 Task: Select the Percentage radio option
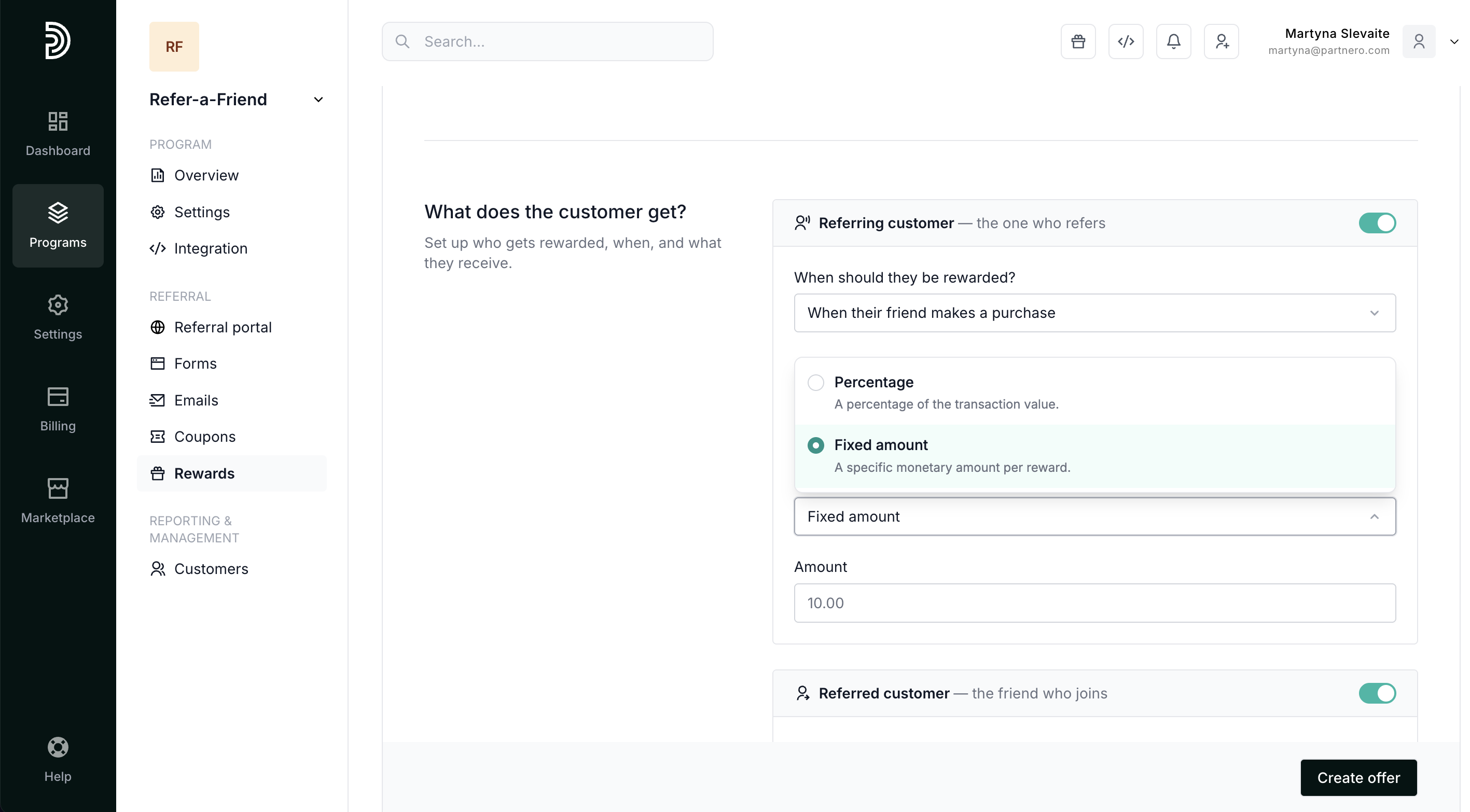[x=815, y=382]
